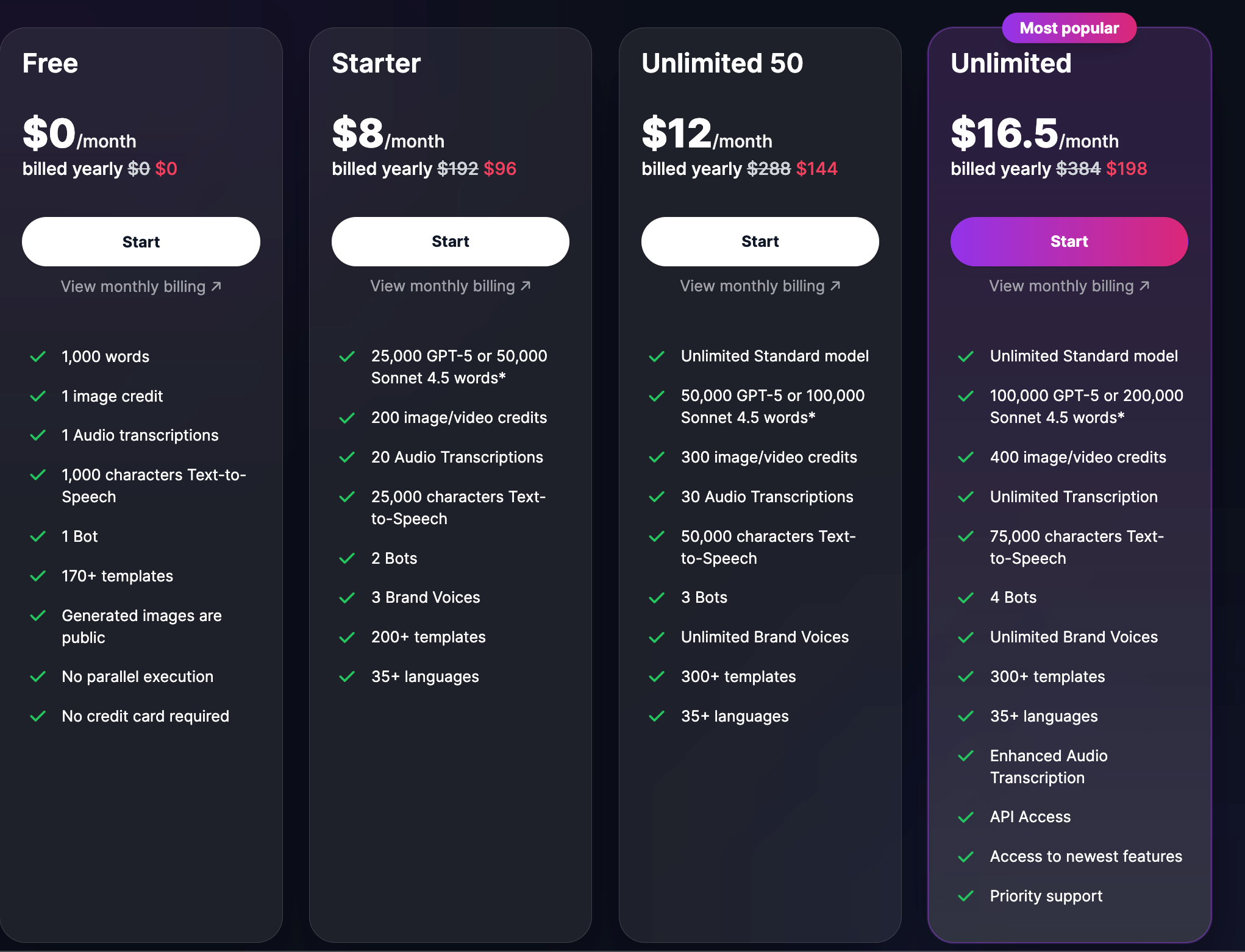This screenshot has height=952, width=1245.
Task: Click the discounted $96 yearly price
Action: (500, 169)
